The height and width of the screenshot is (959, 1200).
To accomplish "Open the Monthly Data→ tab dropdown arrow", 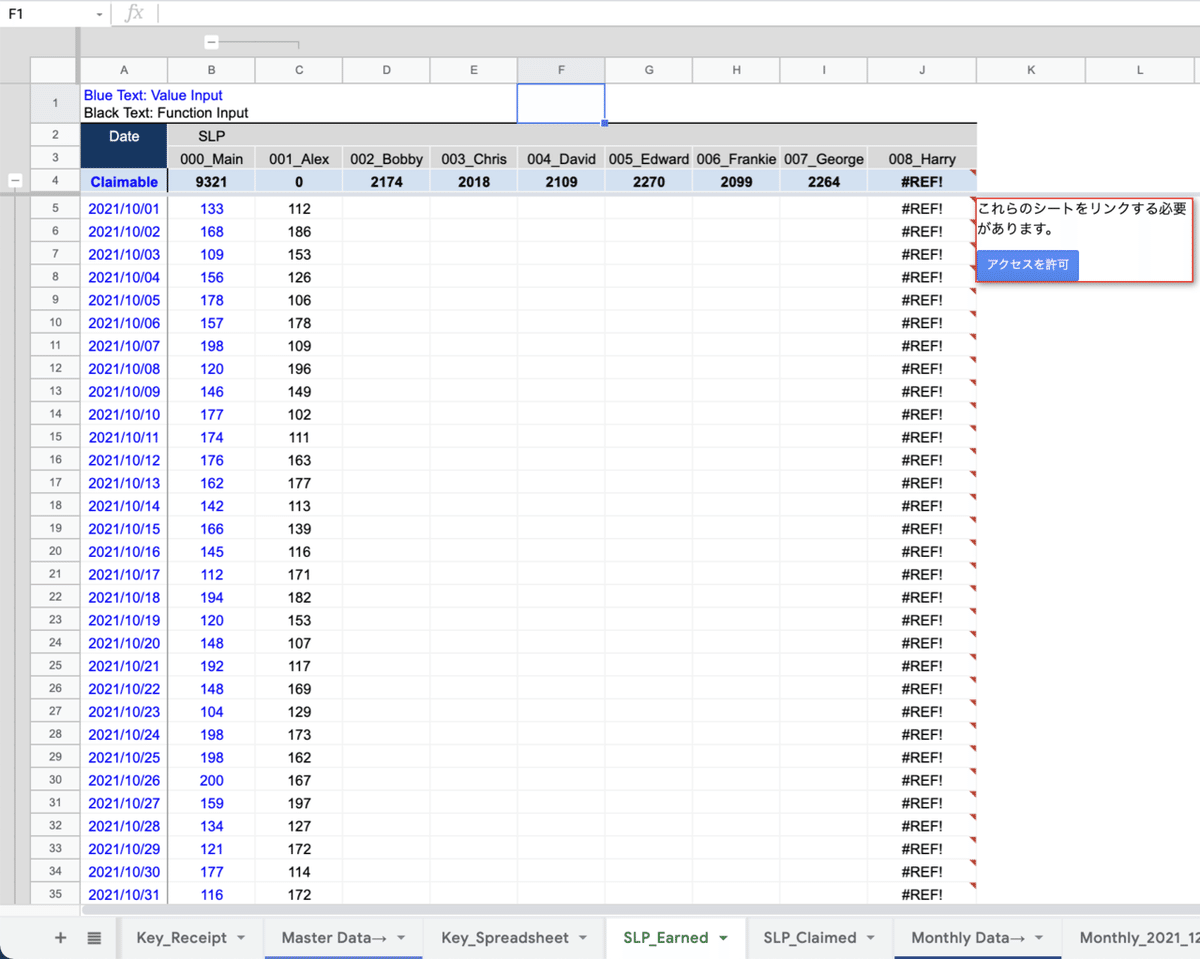I will click(1038, 938).
